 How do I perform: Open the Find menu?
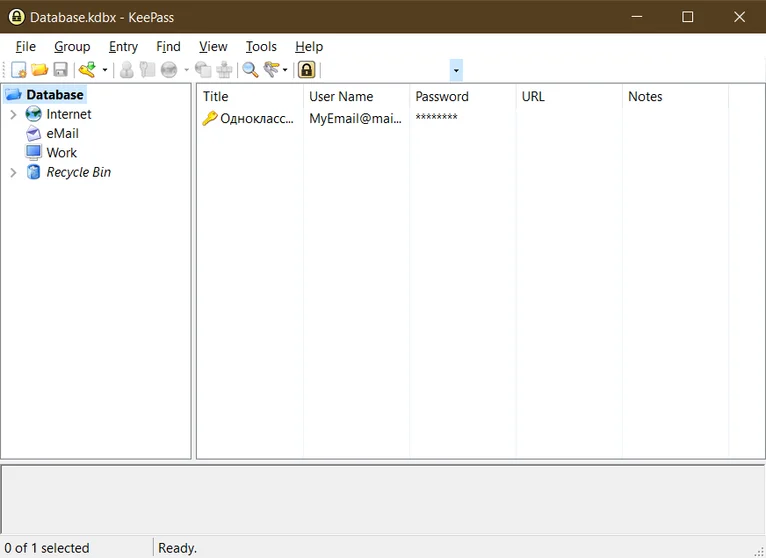coord(169,47)
